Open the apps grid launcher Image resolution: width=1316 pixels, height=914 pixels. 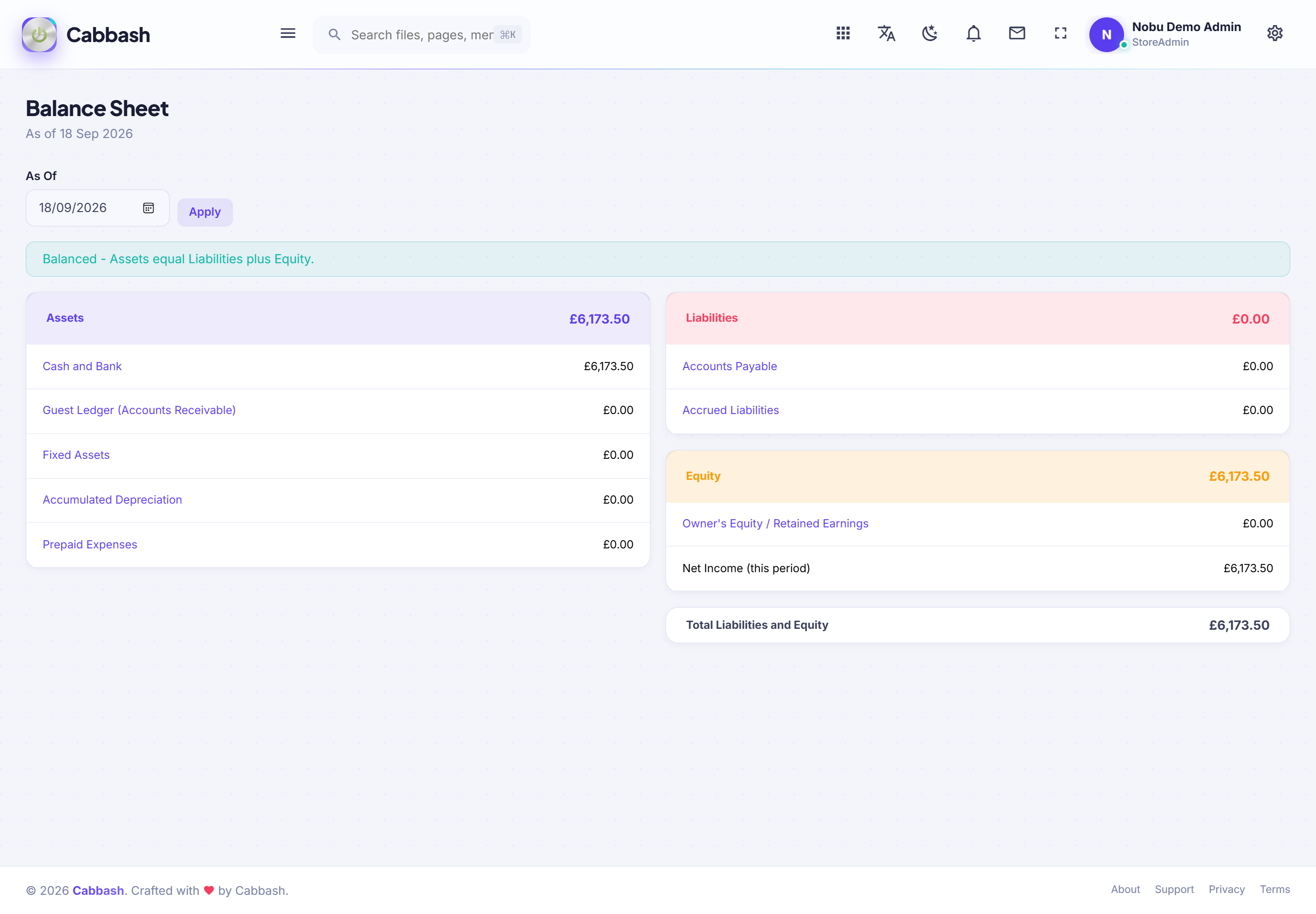(843, 33)
